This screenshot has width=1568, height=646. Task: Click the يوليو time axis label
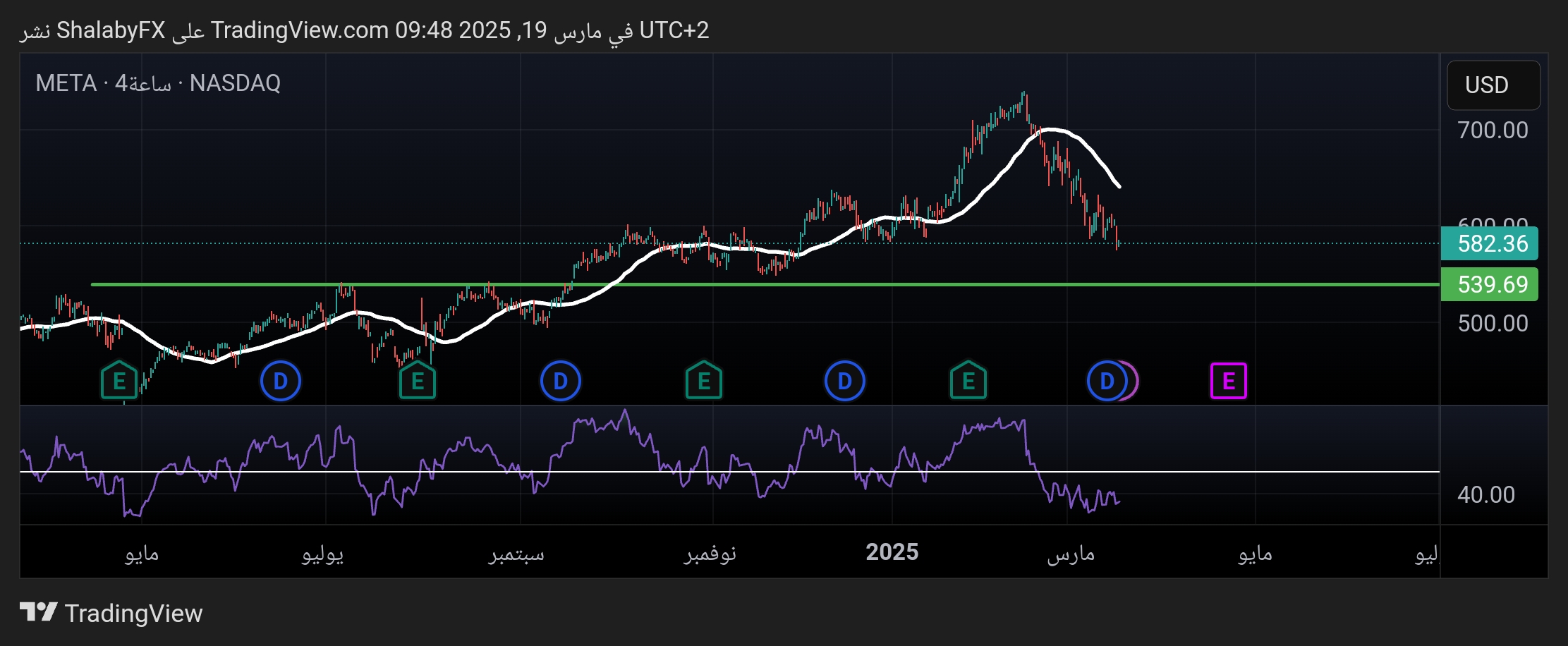coord(323,554)
